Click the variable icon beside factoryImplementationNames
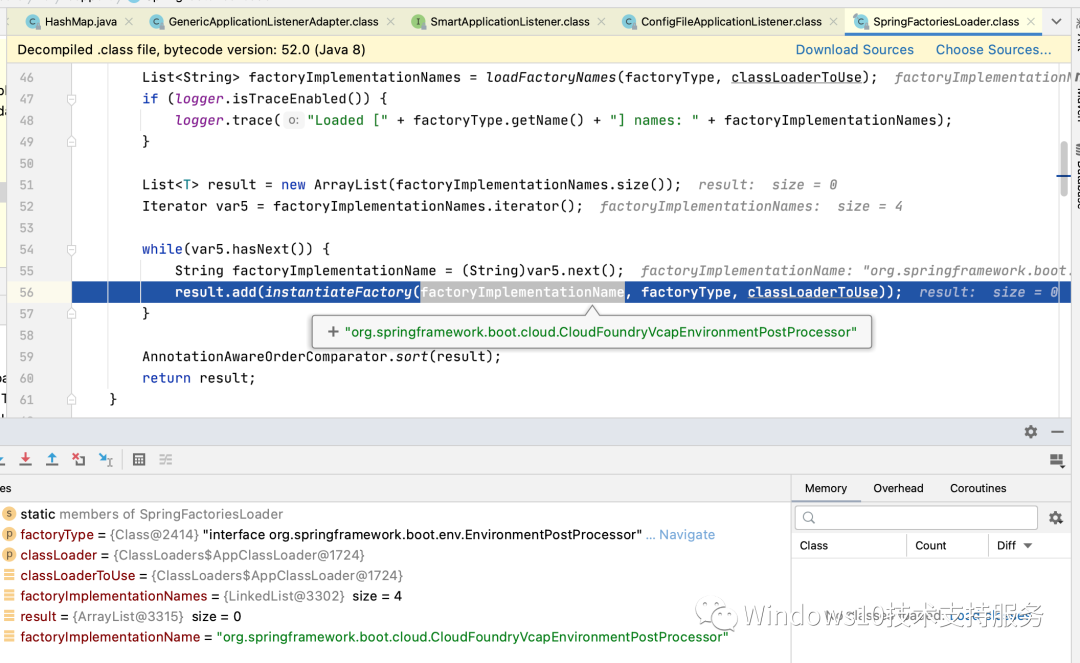This screenshot has width=1080, height=663. point(9,596)
